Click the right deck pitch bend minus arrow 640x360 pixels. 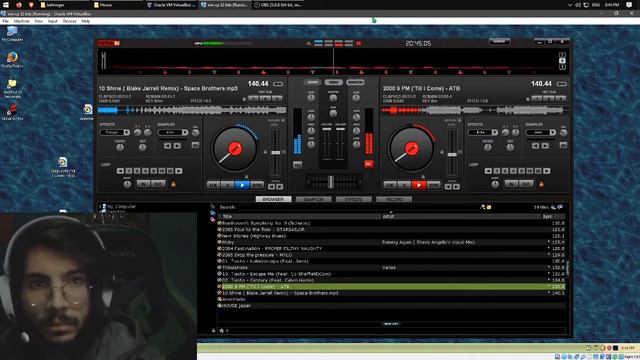click(448, 187)
